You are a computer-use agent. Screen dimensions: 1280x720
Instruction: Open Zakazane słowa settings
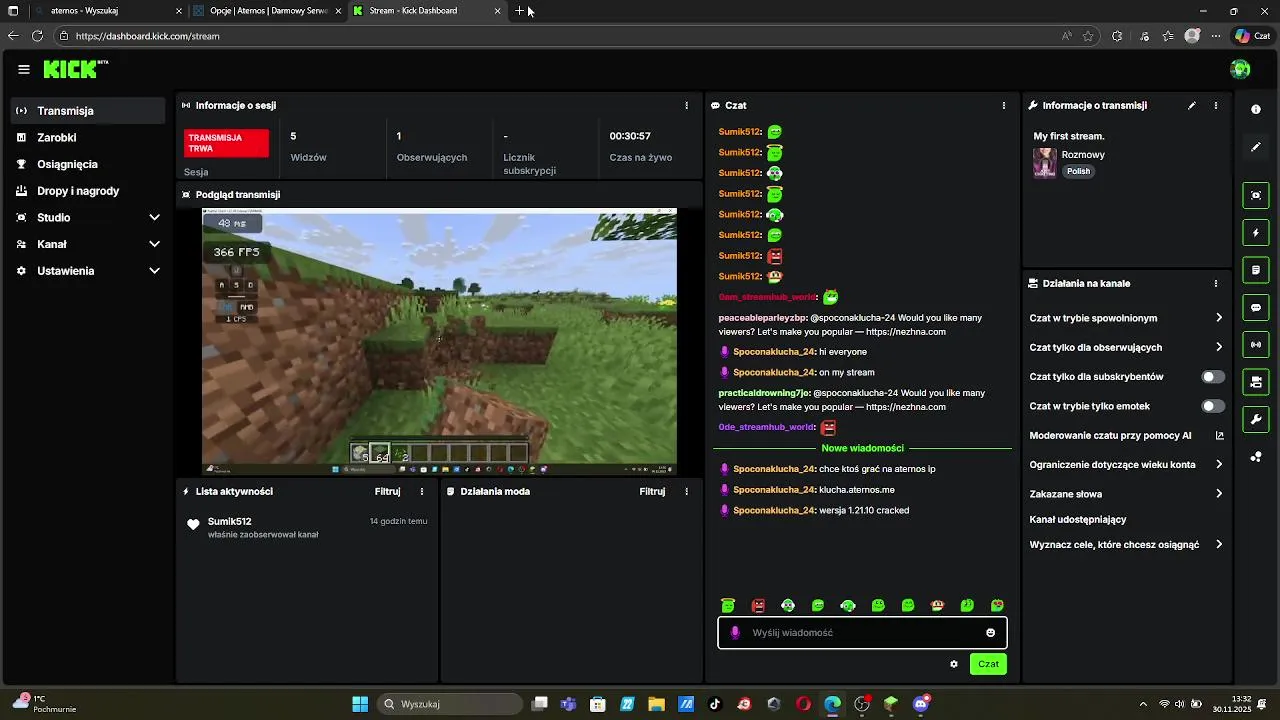pos(1126,494)
